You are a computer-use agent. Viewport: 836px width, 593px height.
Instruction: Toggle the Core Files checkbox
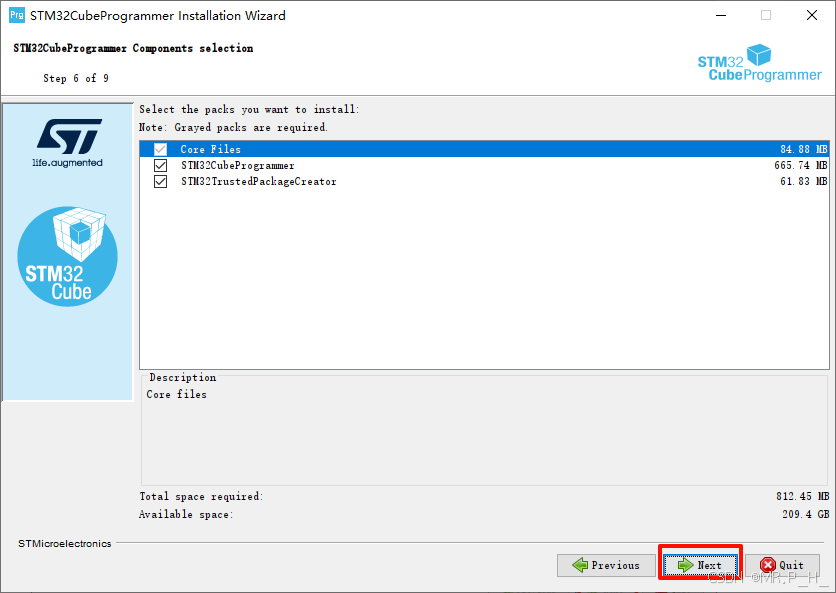click(x=160, y=149)
